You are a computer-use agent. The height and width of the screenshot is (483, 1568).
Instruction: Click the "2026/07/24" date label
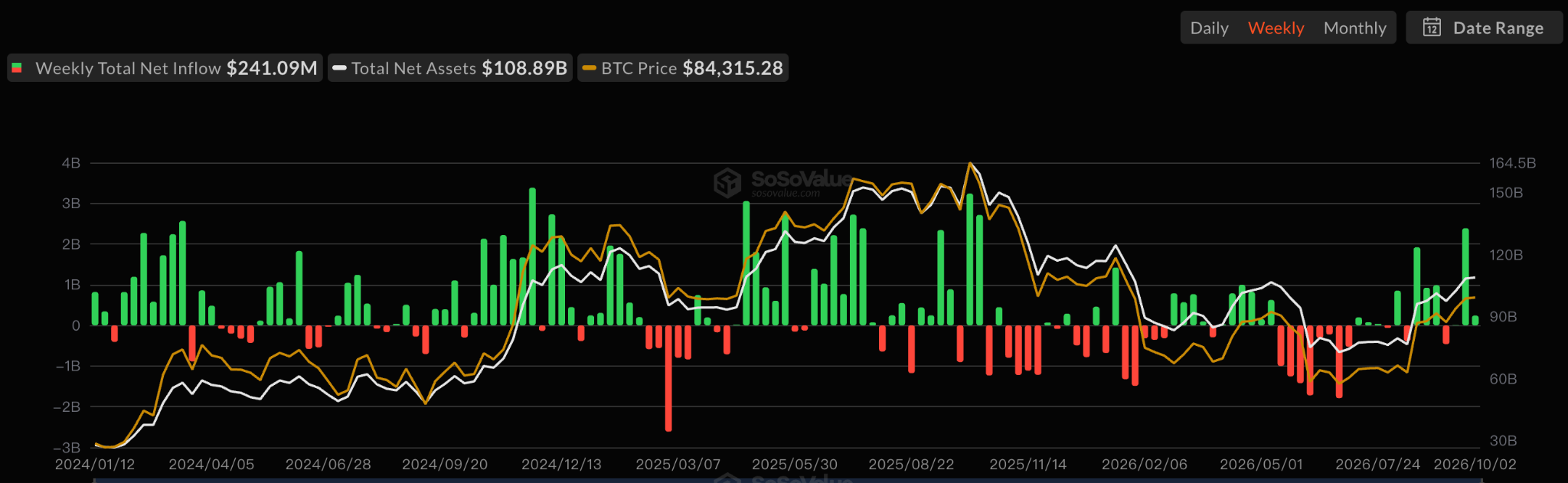1377,465
